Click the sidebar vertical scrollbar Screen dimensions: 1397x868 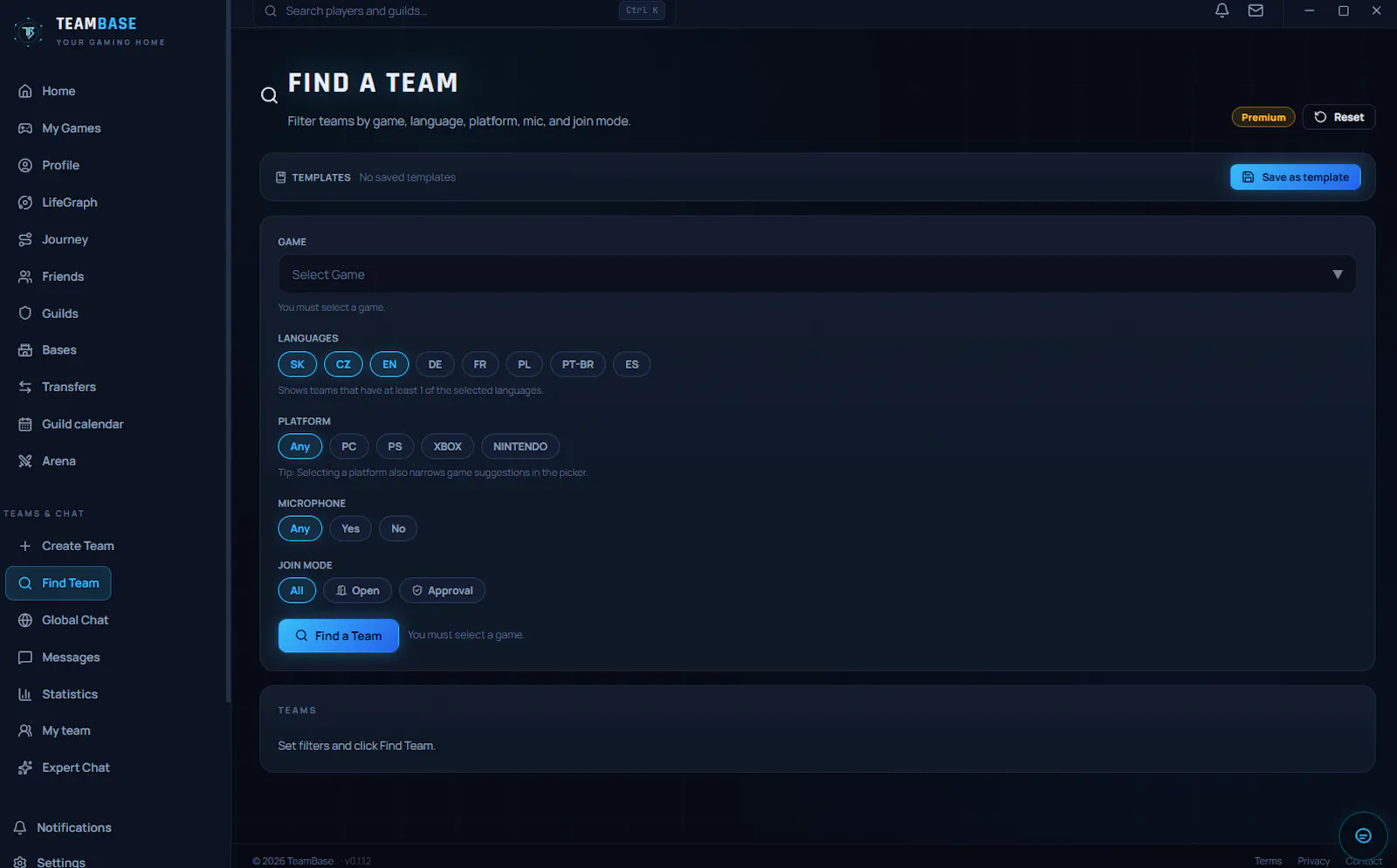228,349
